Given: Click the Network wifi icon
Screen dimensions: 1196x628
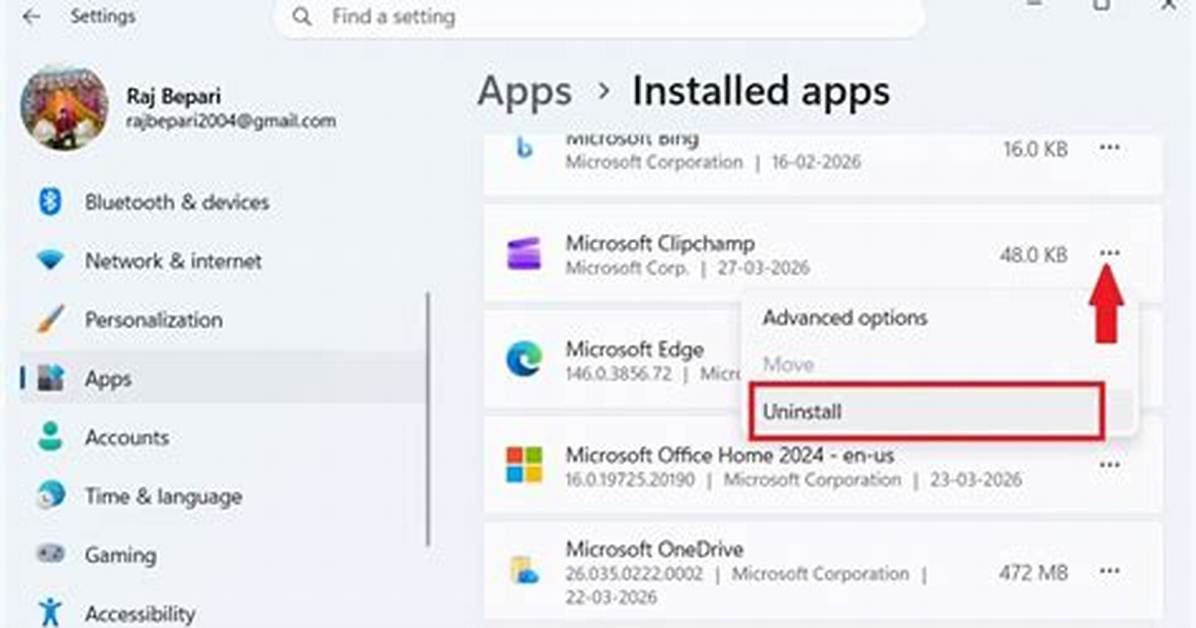Looking at the screenshot, I should point(50,260).
